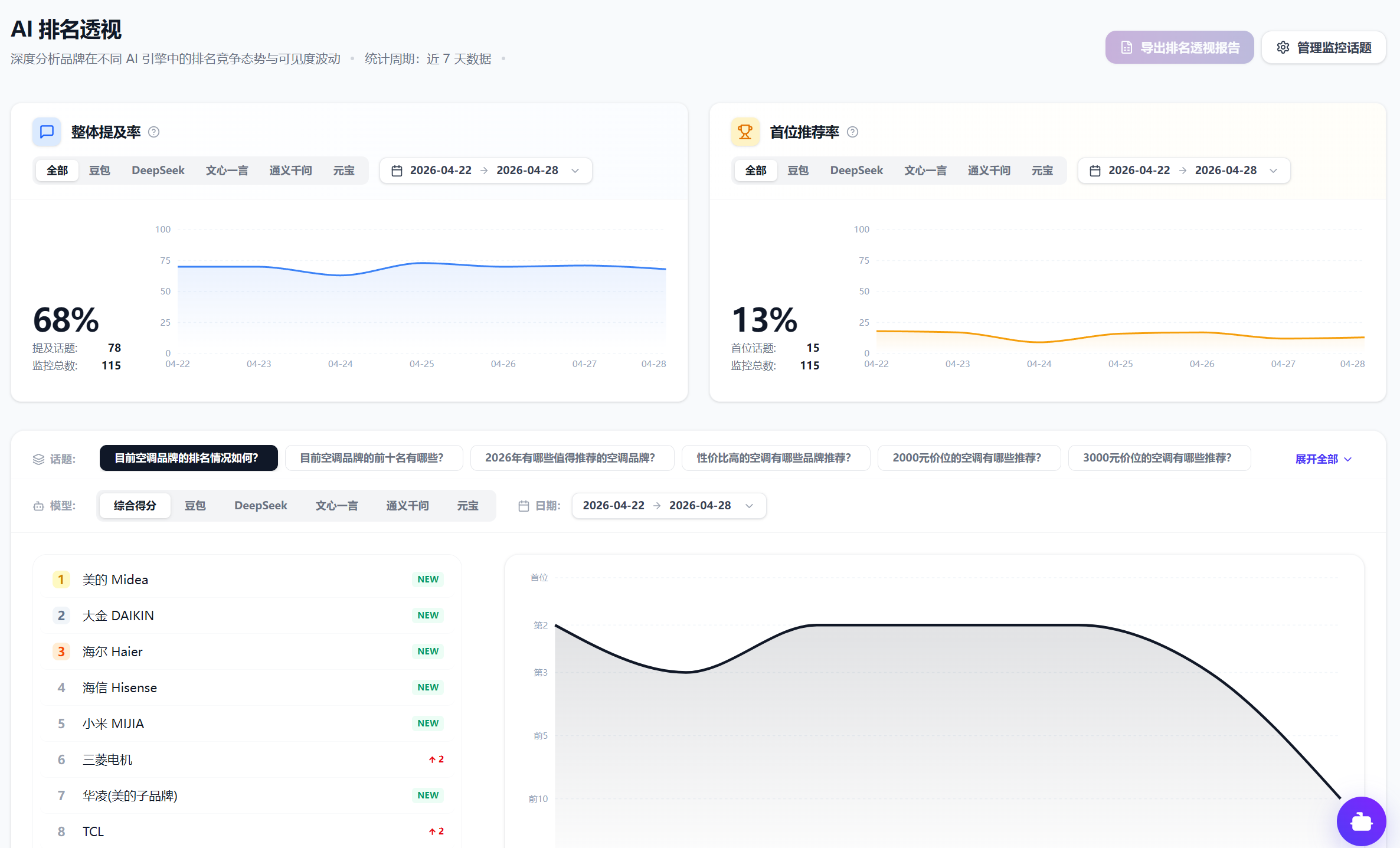Click the document icon in 导出排名透视报告

(x=1127, y=47)
